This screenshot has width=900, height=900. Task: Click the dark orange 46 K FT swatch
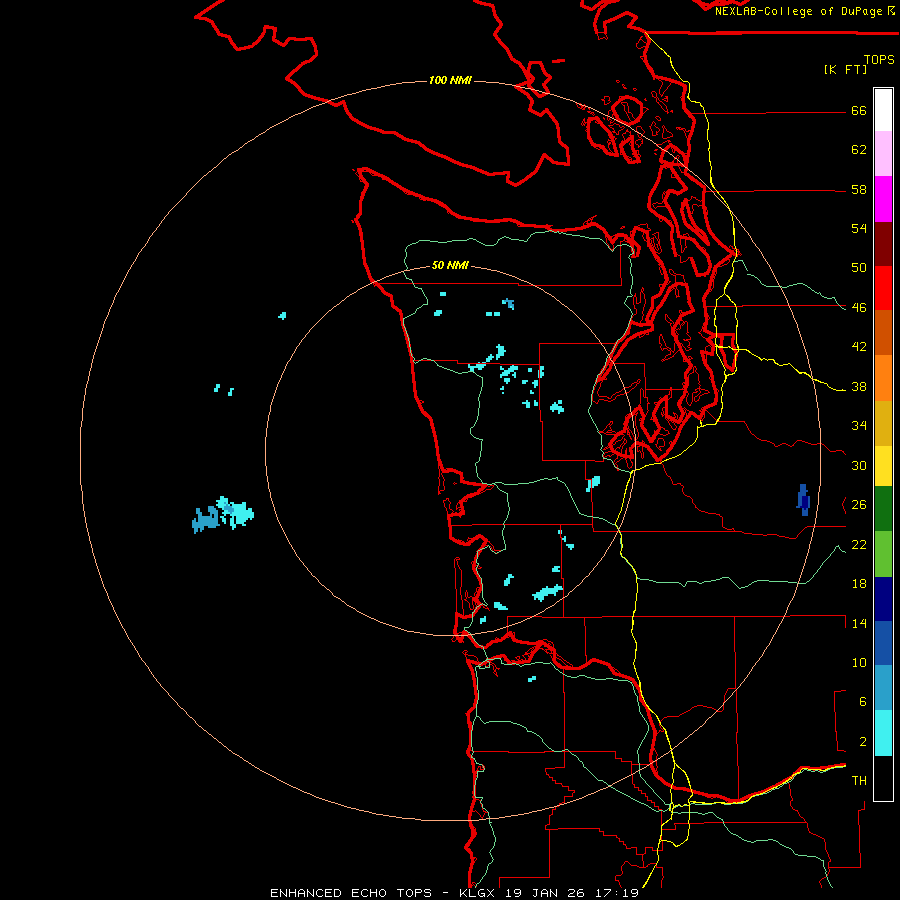click(x=883, y=332)
